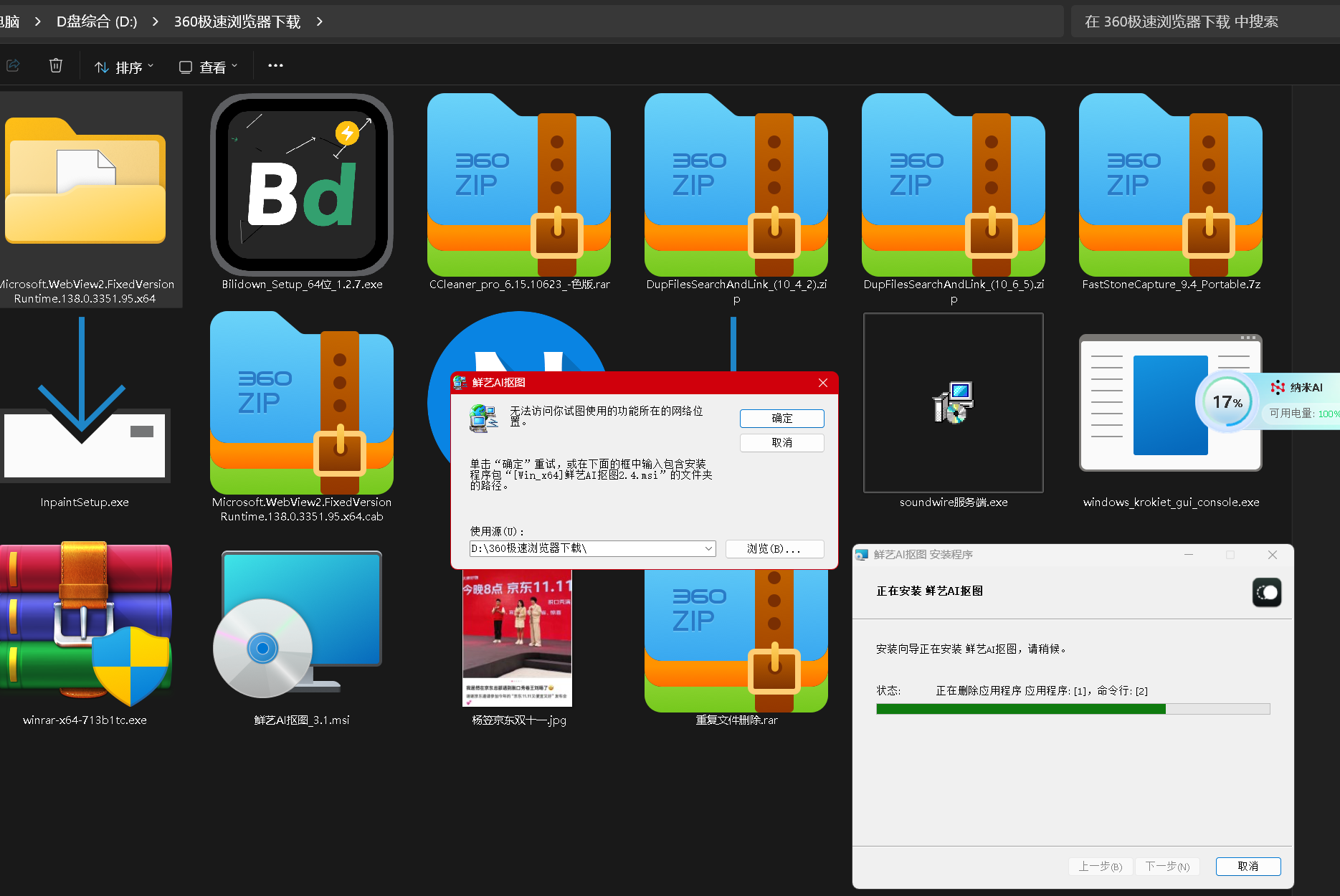Click the 17% circular usage indicator

(x=1227, y=402)
